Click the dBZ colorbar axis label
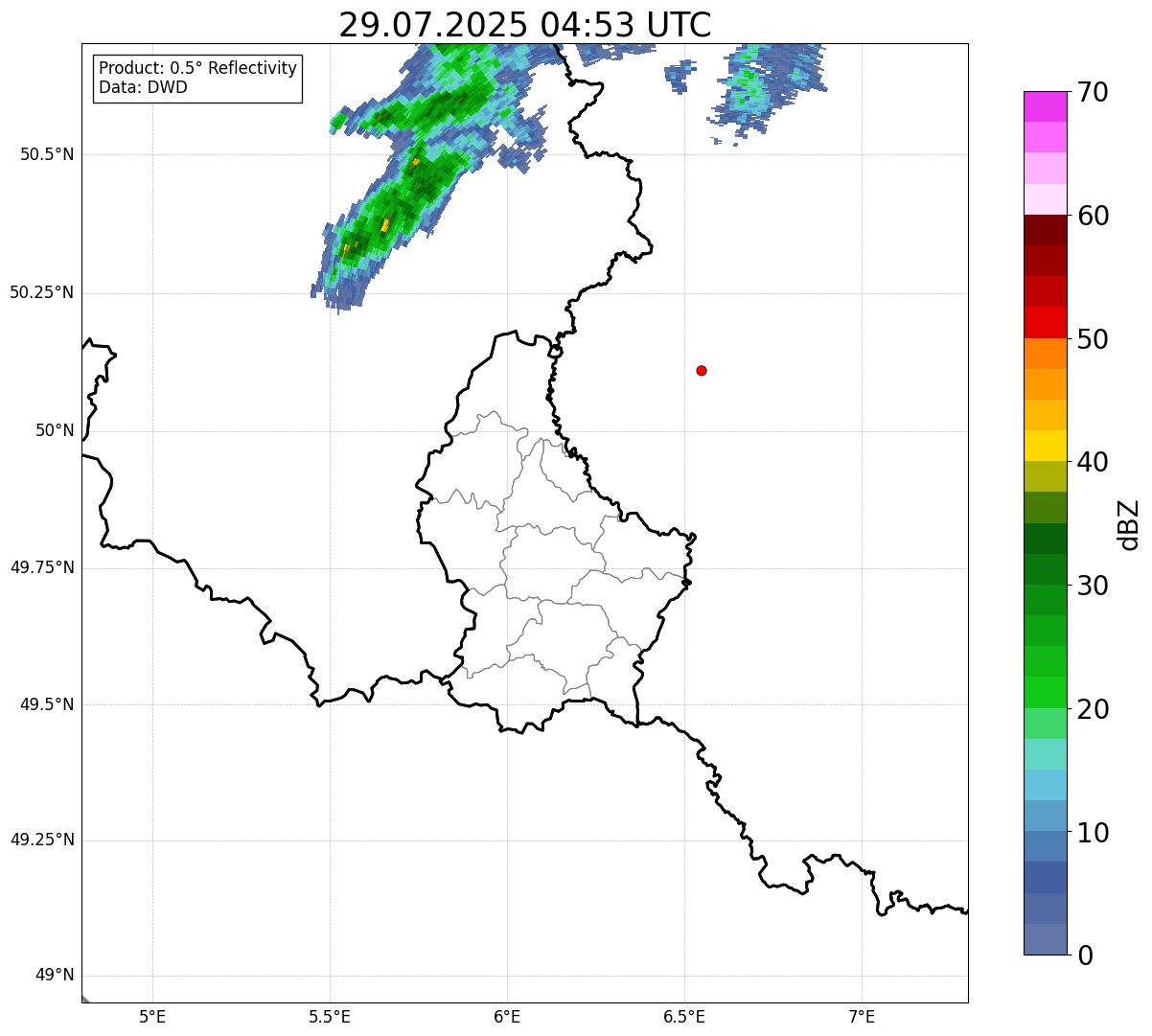The height and width of the screenshot is (1036, 1152). coord(1129,524)
